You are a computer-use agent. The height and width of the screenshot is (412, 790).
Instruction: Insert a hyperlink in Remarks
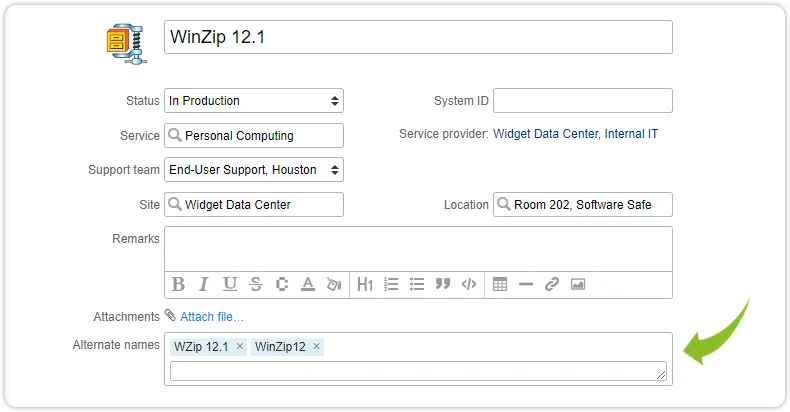[x=552, y=285]
